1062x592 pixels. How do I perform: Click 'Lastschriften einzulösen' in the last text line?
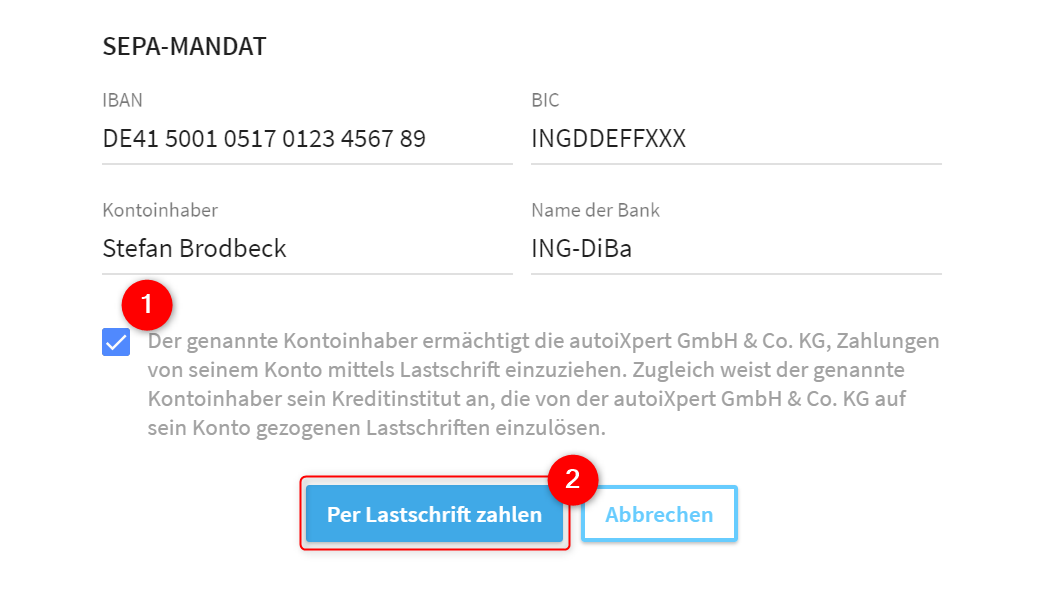[x=486, y=428]
